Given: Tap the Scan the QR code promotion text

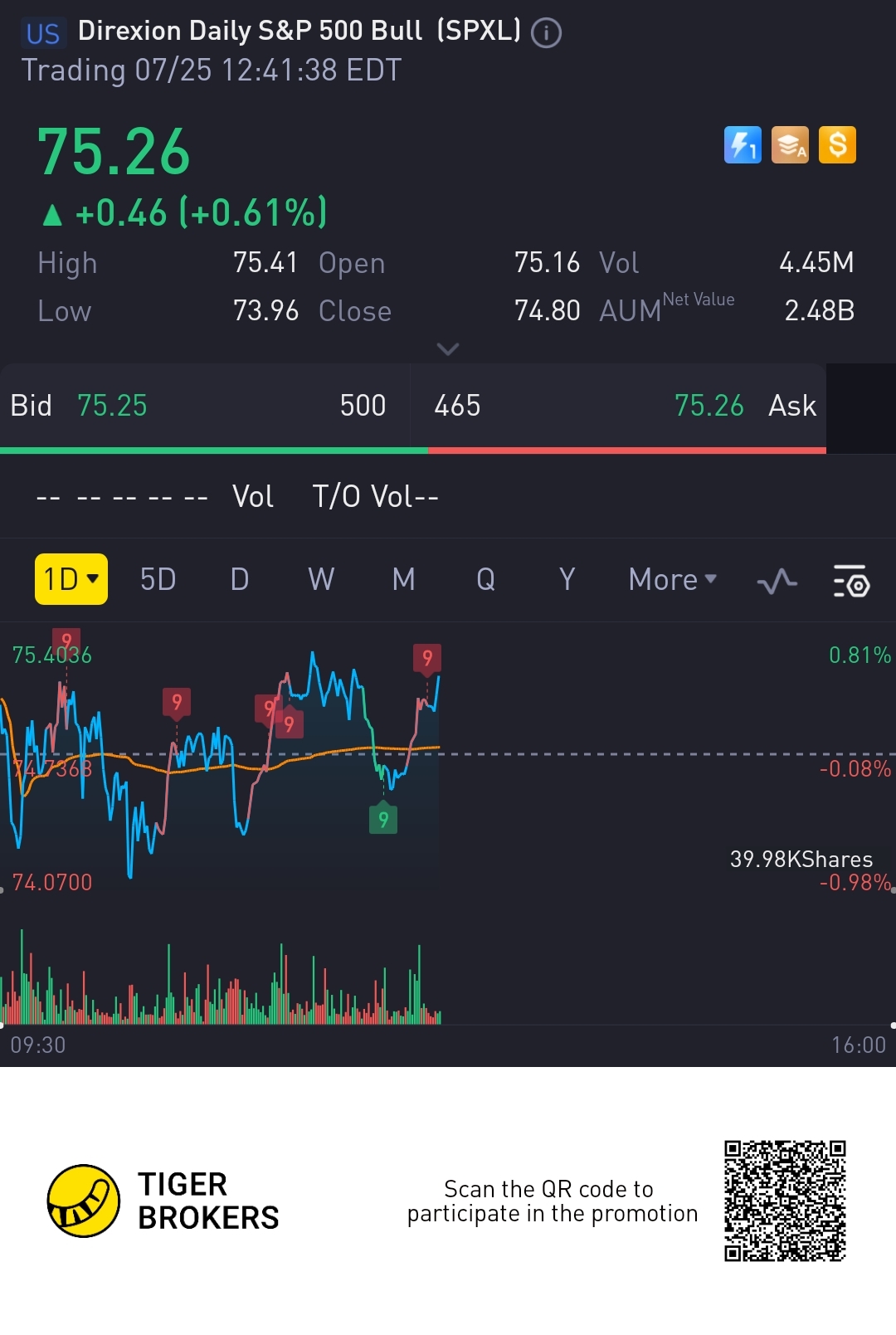Looking at the screenshot, I should pos(553,1201).
